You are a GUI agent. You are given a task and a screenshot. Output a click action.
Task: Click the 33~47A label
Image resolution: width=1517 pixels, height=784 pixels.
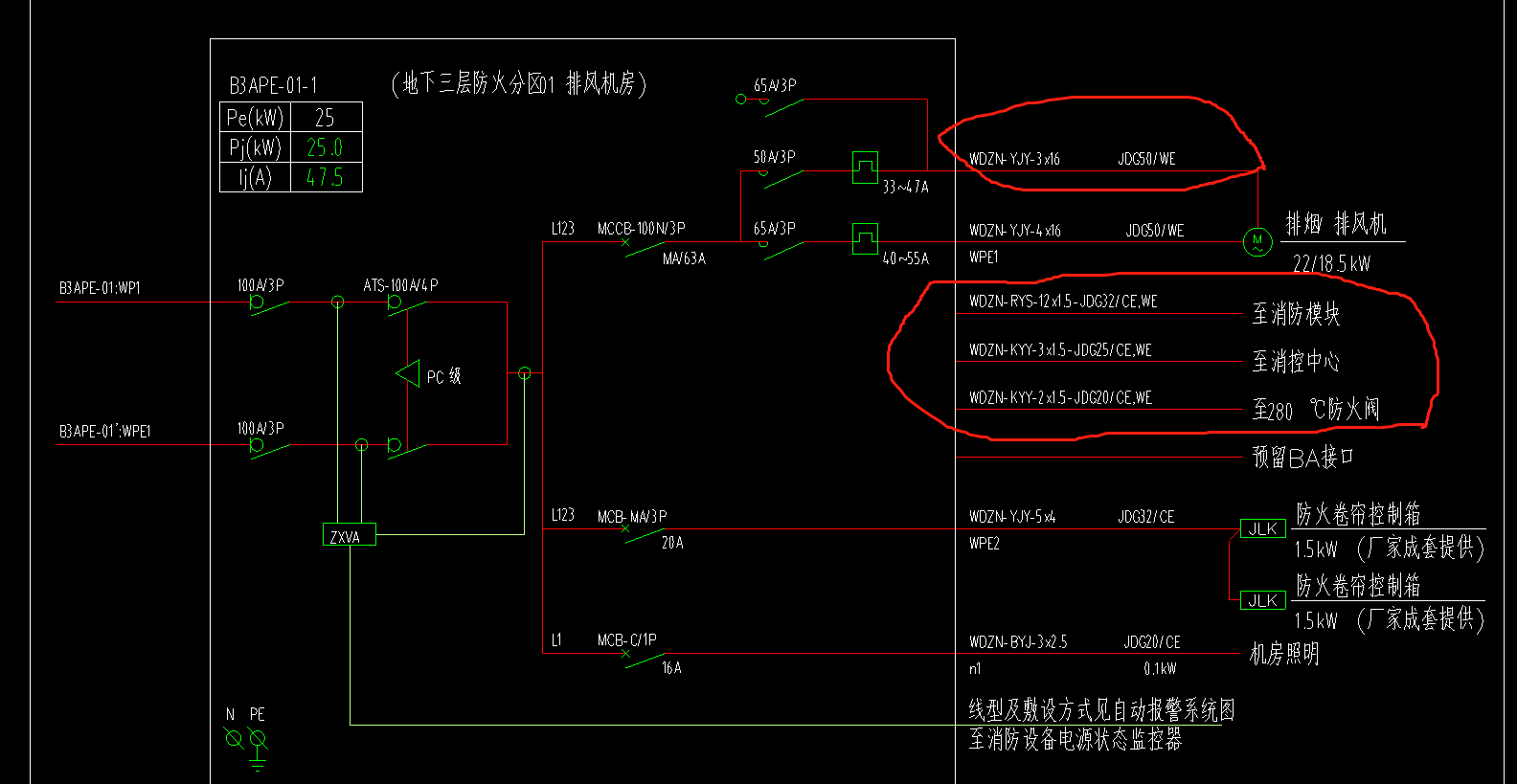pos(906,187)
